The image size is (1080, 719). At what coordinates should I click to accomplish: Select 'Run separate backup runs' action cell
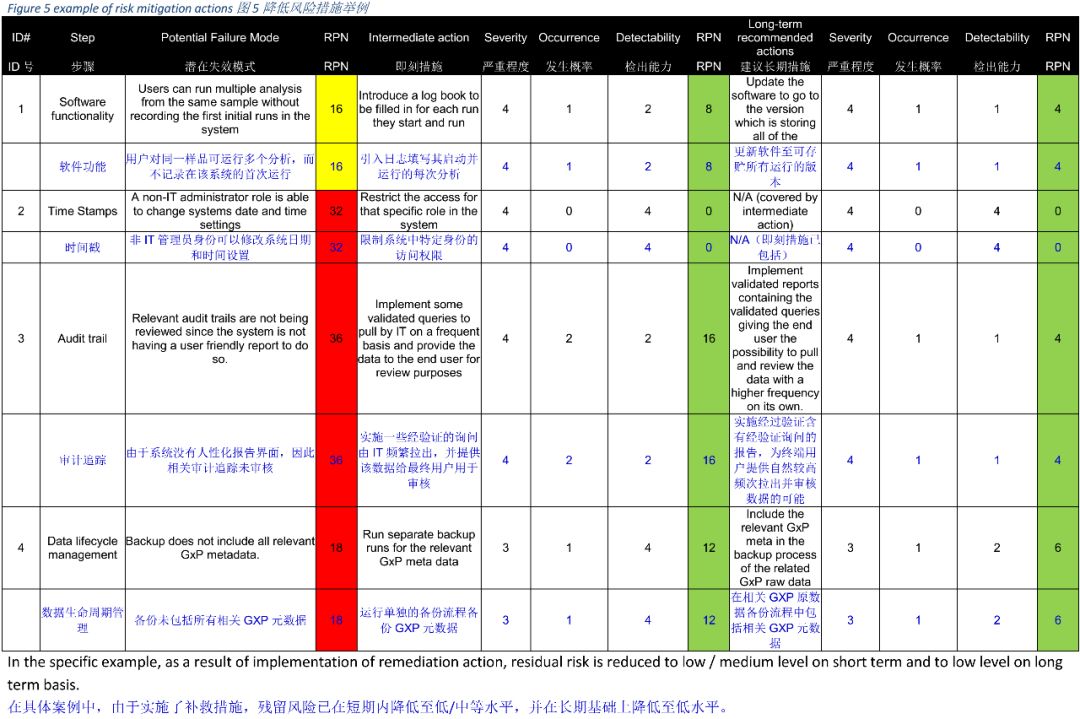click(x=419, y=548)
